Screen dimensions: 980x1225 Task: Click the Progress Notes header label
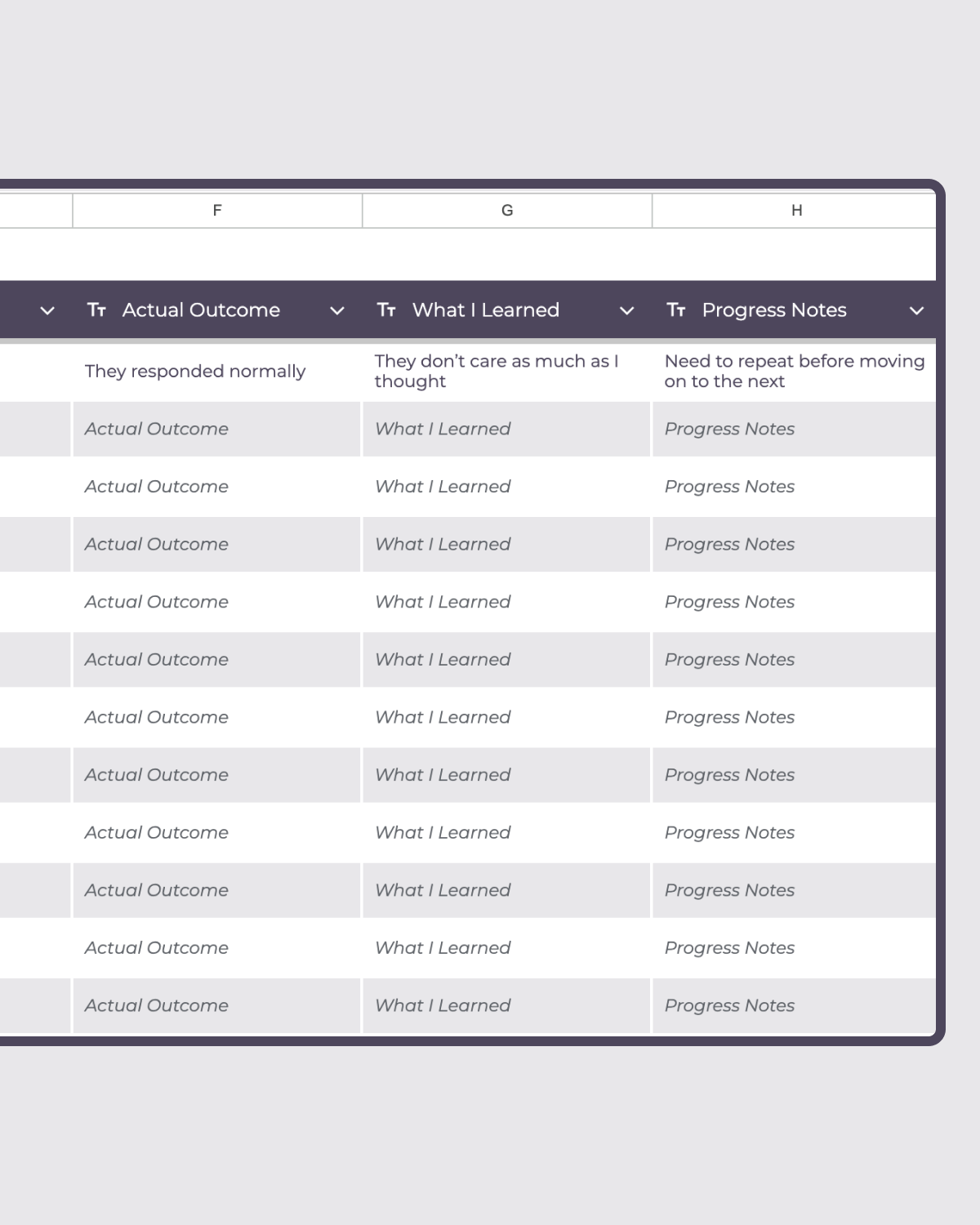[774, 310]
